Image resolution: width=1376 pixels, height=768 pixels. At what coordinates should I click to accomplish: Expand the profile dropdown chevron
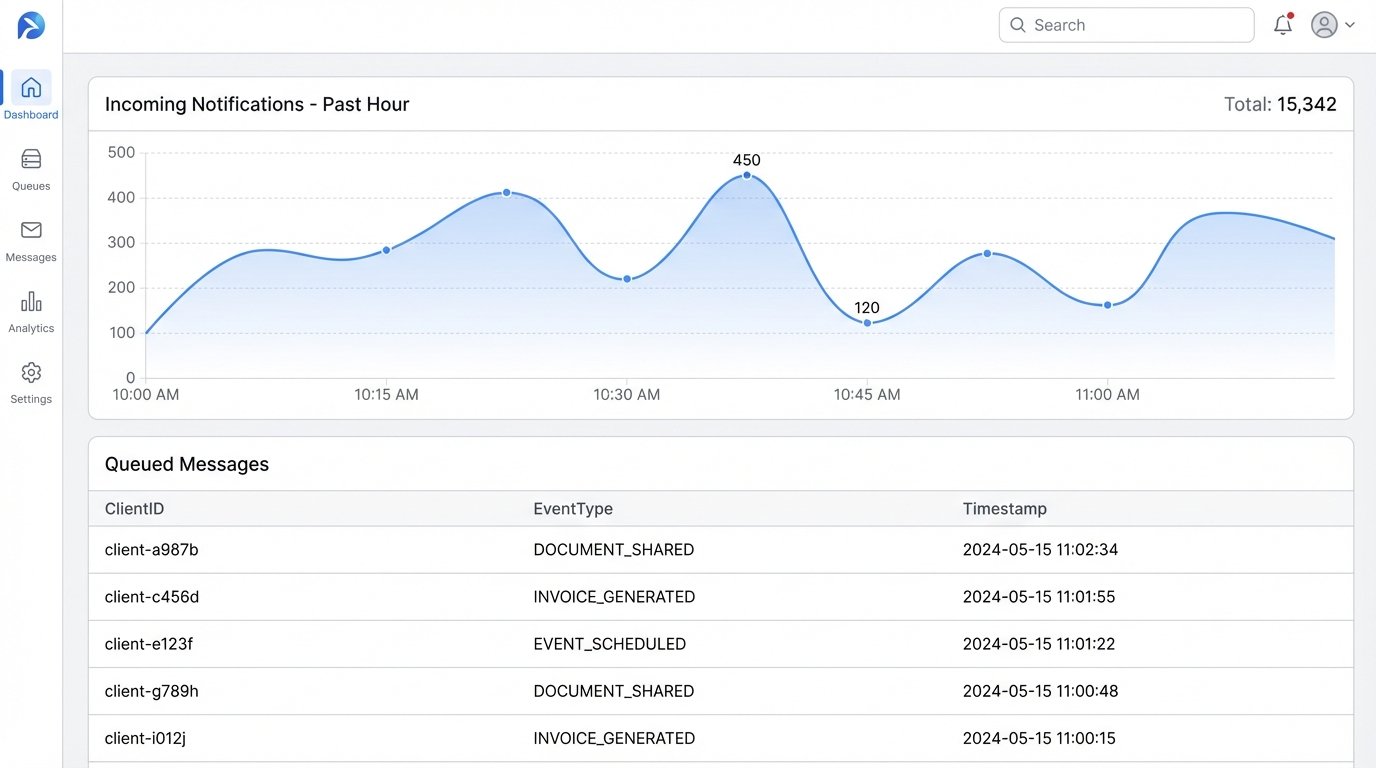click(1350, 25)
